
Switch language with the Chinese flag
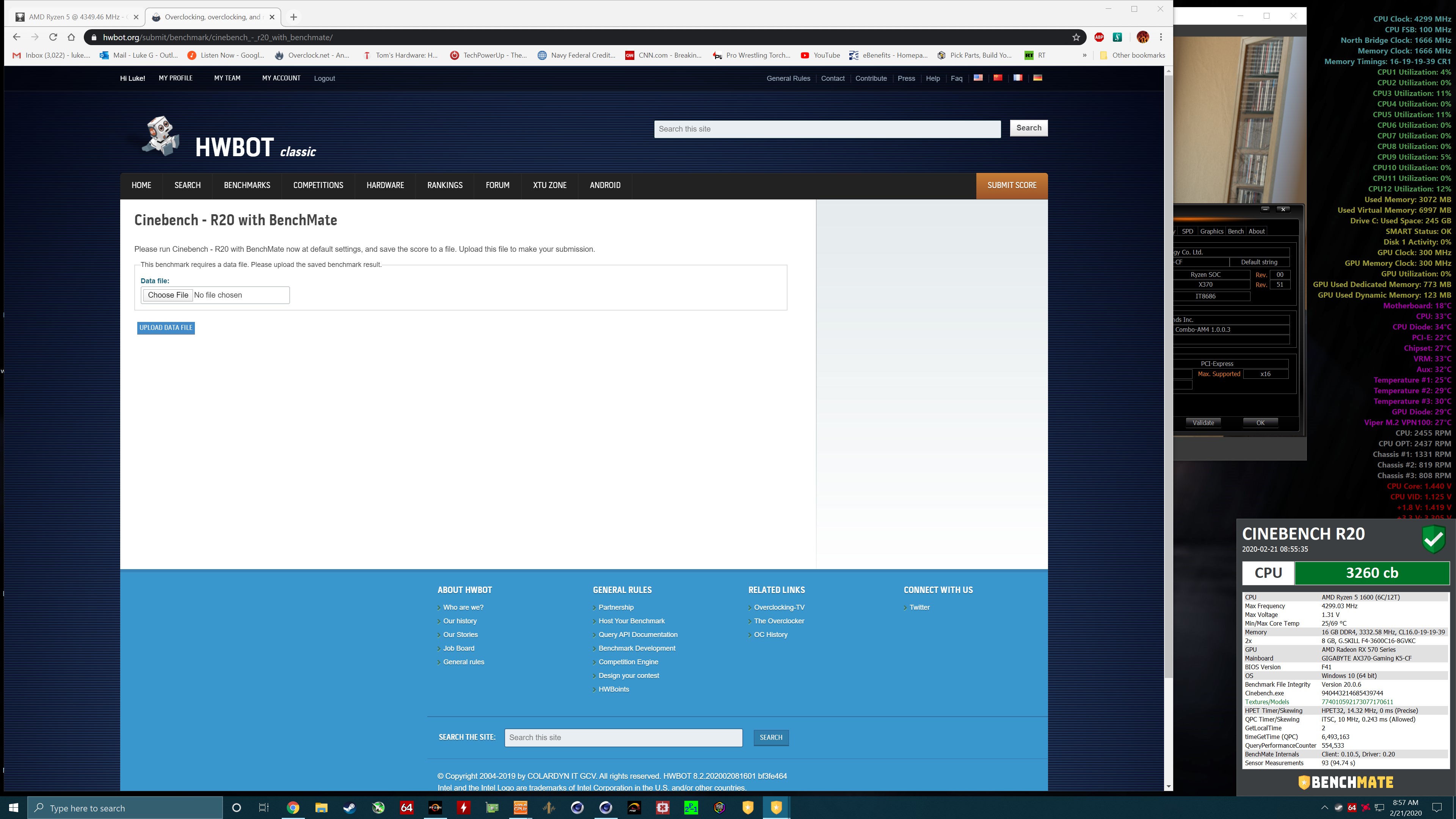pos(998,78)
